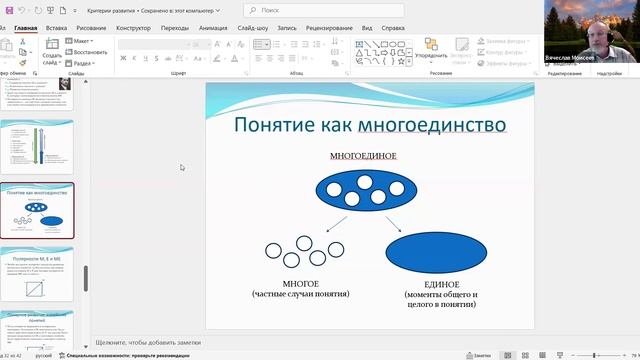Viewport: 640px width, 360px height.
Task: Click the Undo arrow icon
Action: [22, 10]
